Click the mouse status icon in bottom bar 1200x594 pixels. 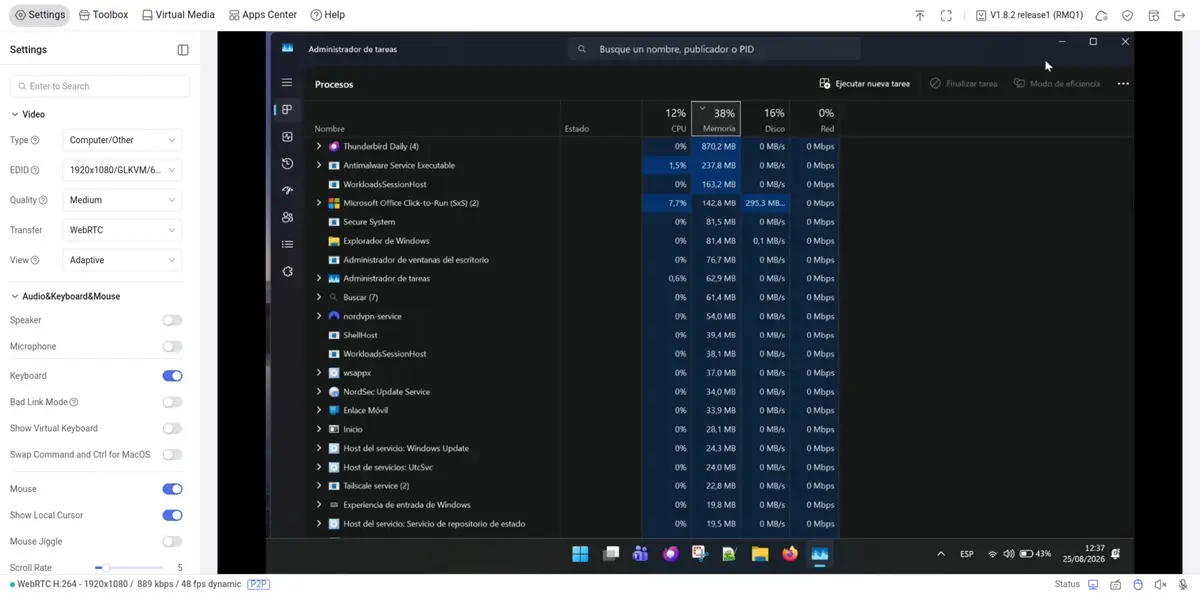coord(1138,584)
